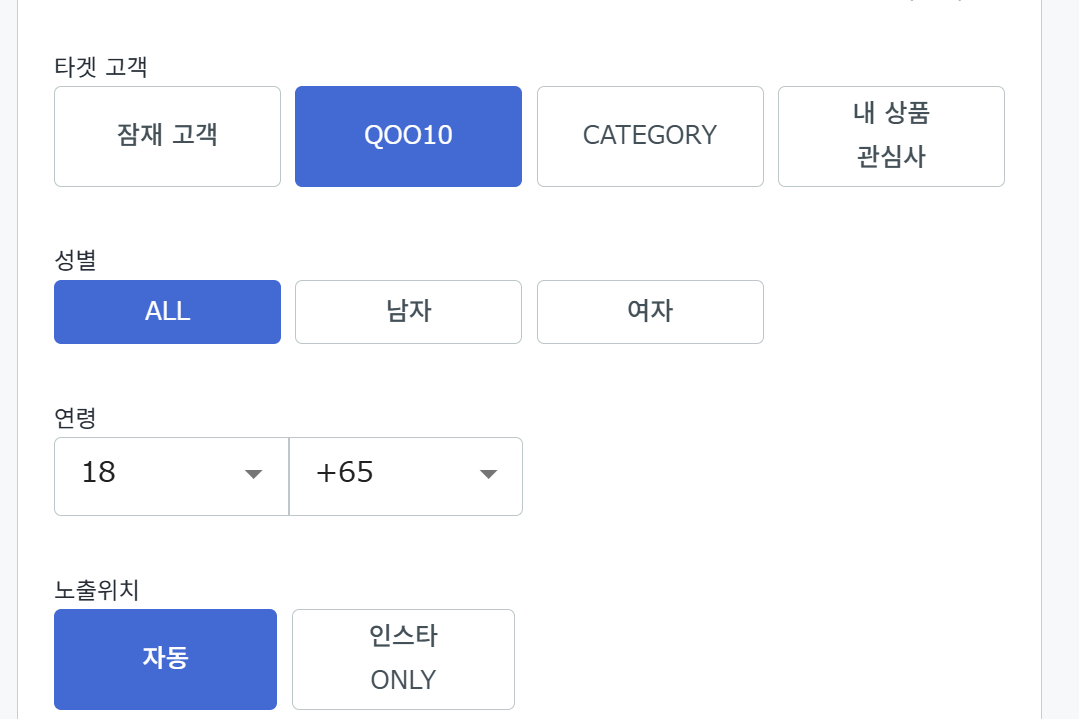Select 남자 as target gender
This screenshot has height=719, width=1079.
(x=407, y=311)
